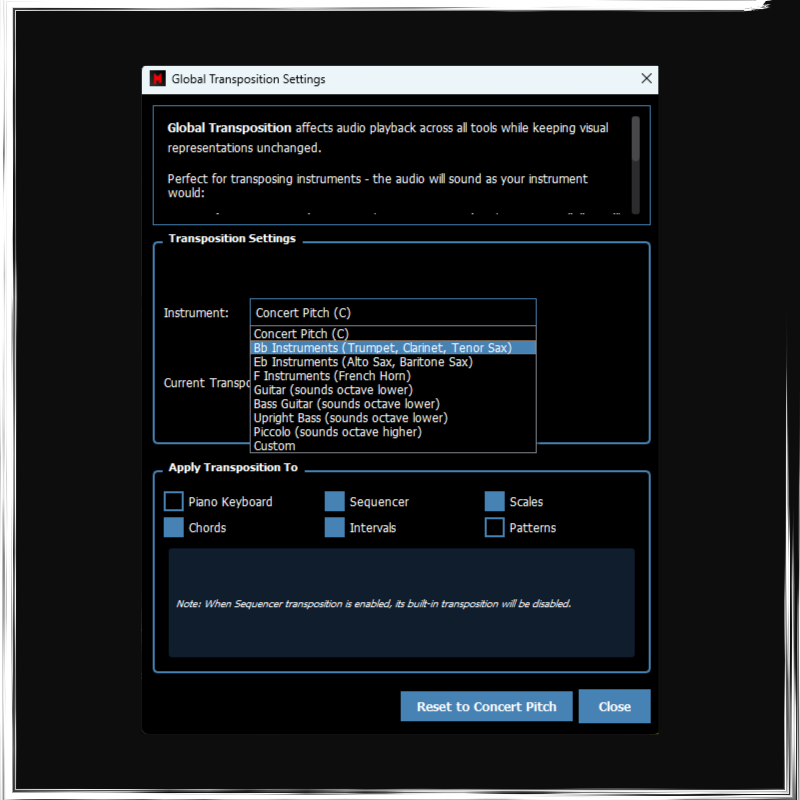Image resolution: width=800 pixels, height=800 pixels.
Task: Click the description text box scrollbar
Action: pos(636,140)
